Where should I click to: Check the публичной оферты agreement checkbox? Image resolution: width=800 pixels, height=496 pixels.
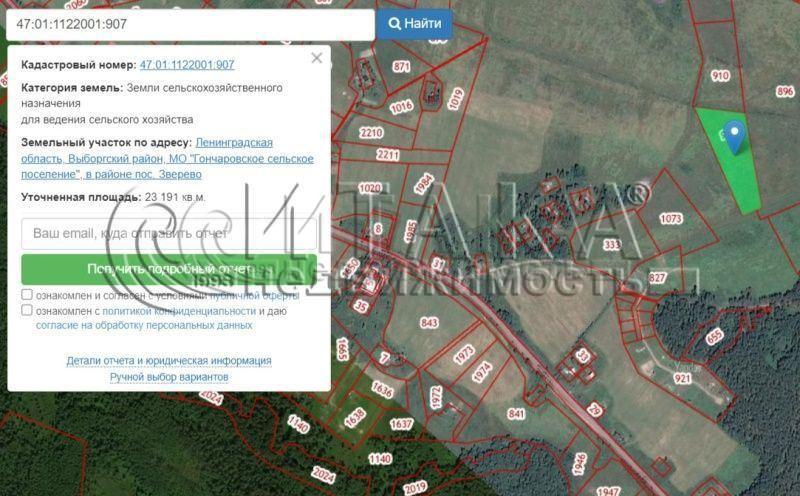(27, 295)
